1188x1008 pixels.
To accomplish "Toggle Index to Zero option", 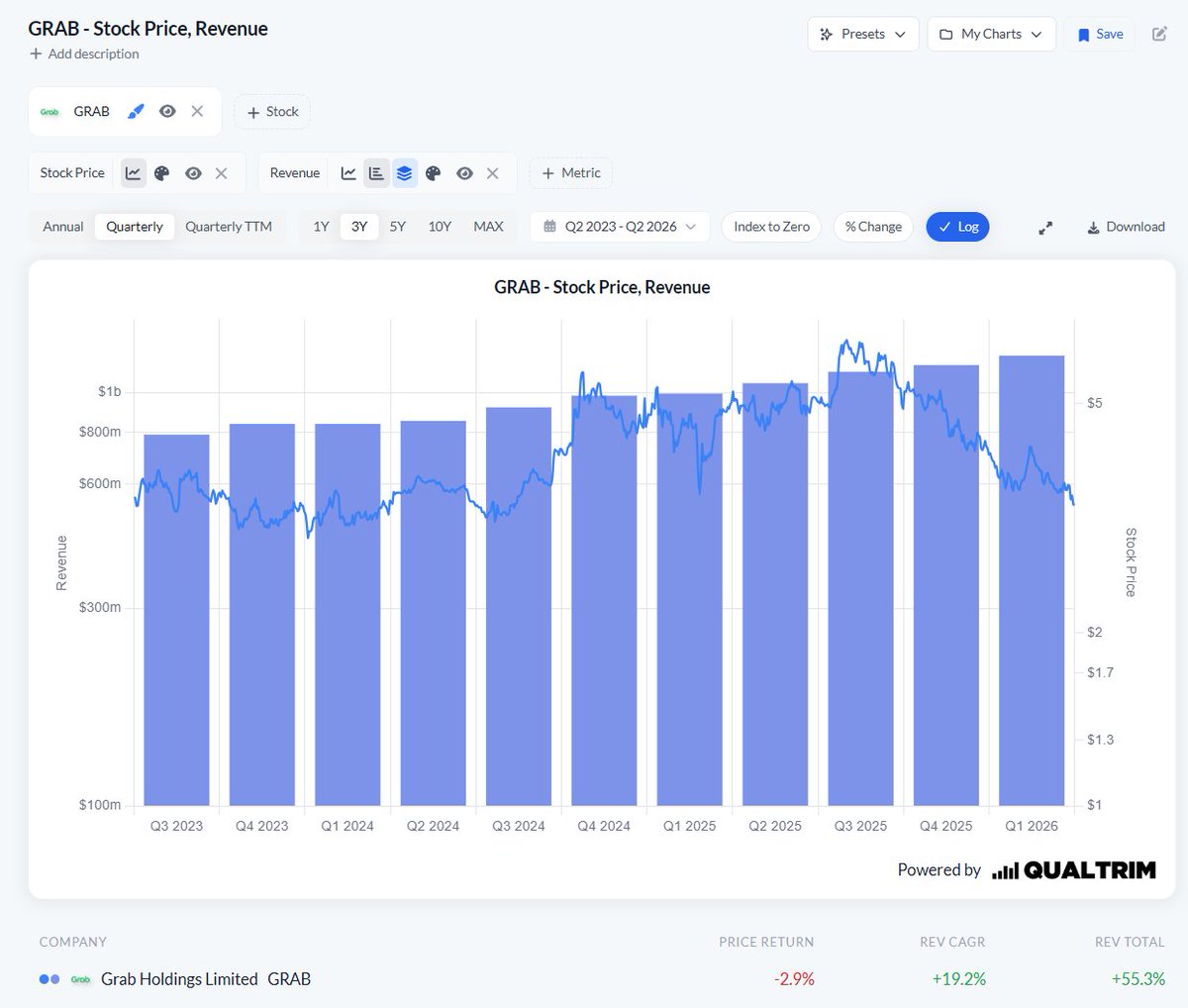I will [x=771, y=227].
